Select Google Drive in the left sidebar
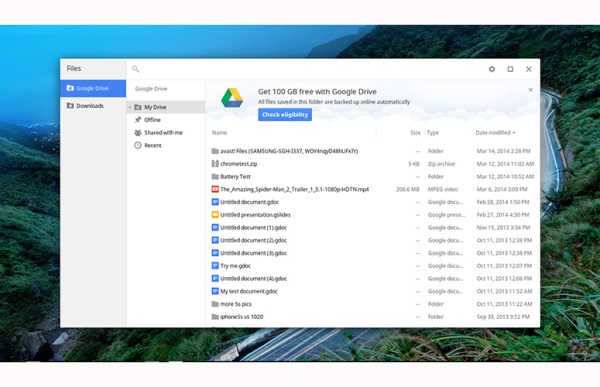This screenshot has width=600, height=387. (93, 88)
